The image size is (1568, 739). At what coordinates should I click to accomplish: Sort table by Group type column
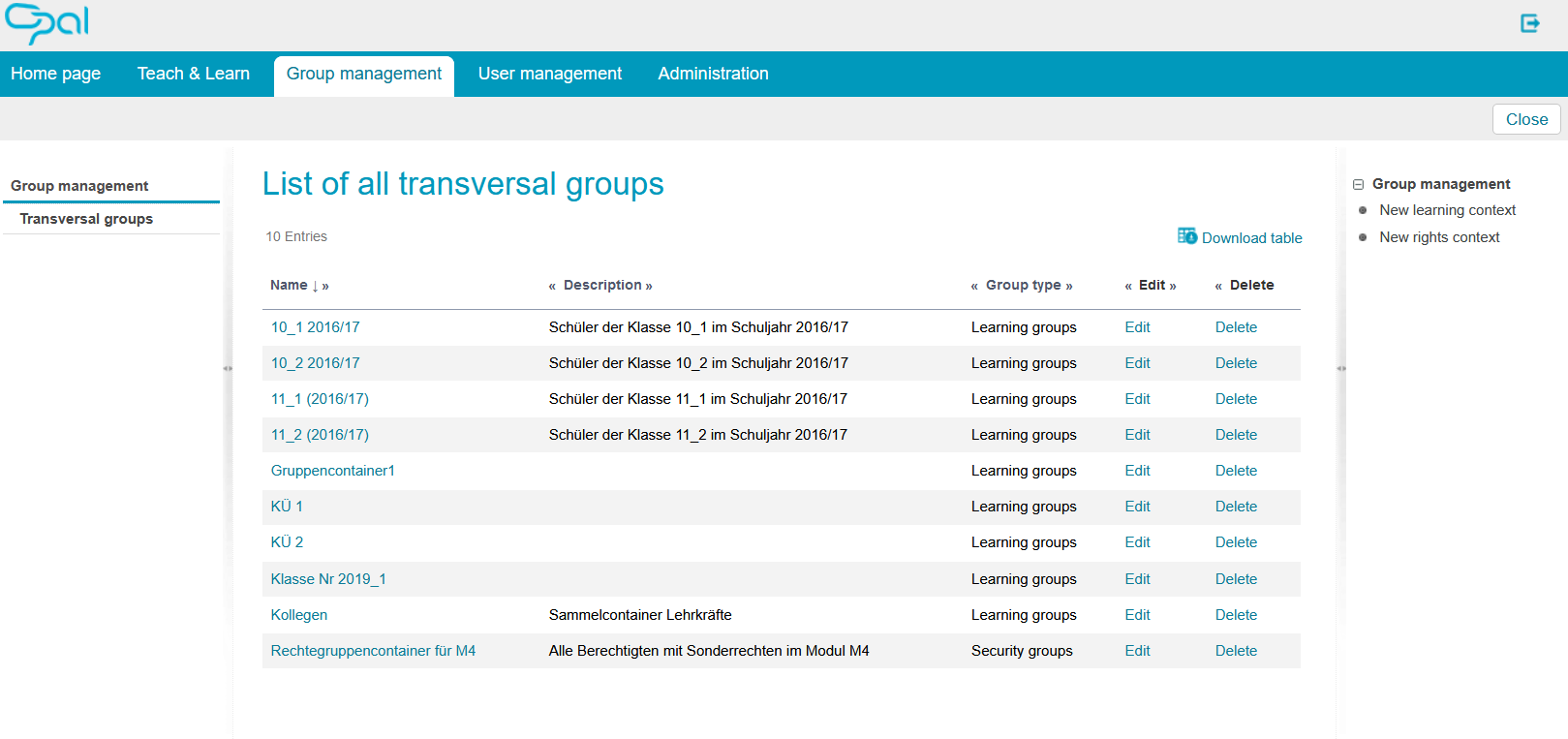[x=1023, y=285]
